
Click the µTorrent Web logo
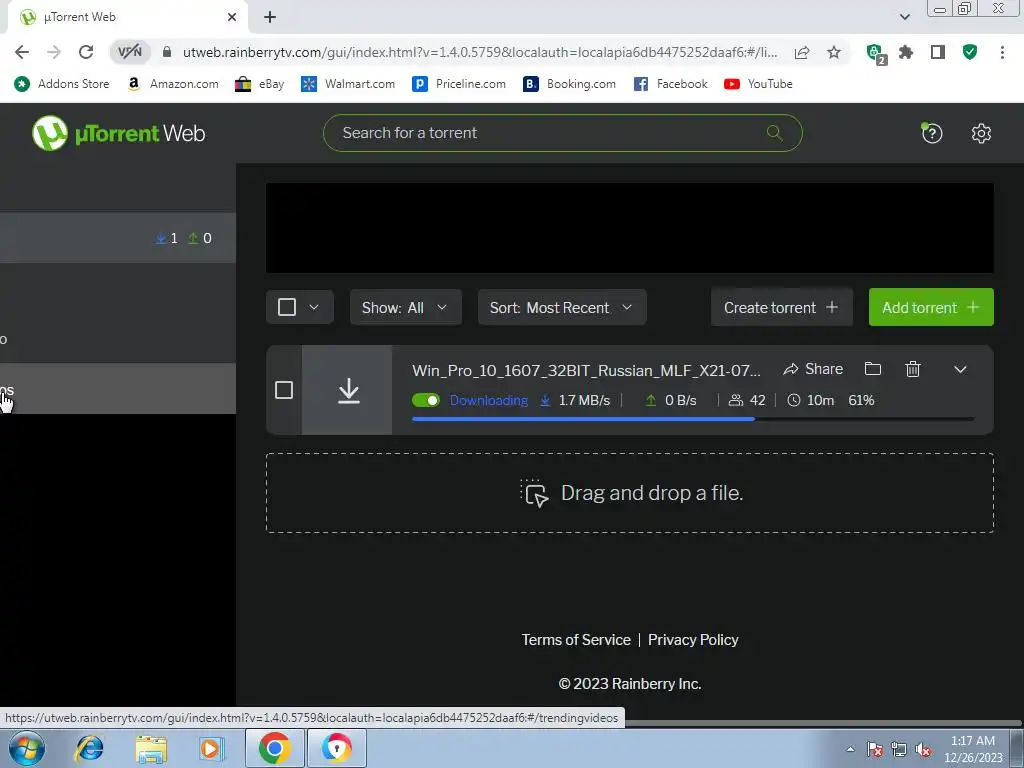[x=118, y=133]
